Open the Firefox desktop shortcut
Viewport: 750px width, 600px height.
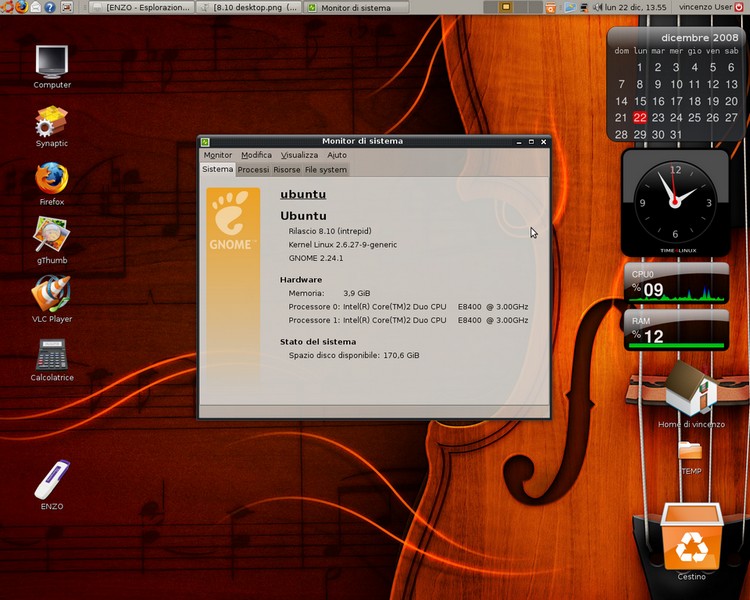tap(52, 184)
